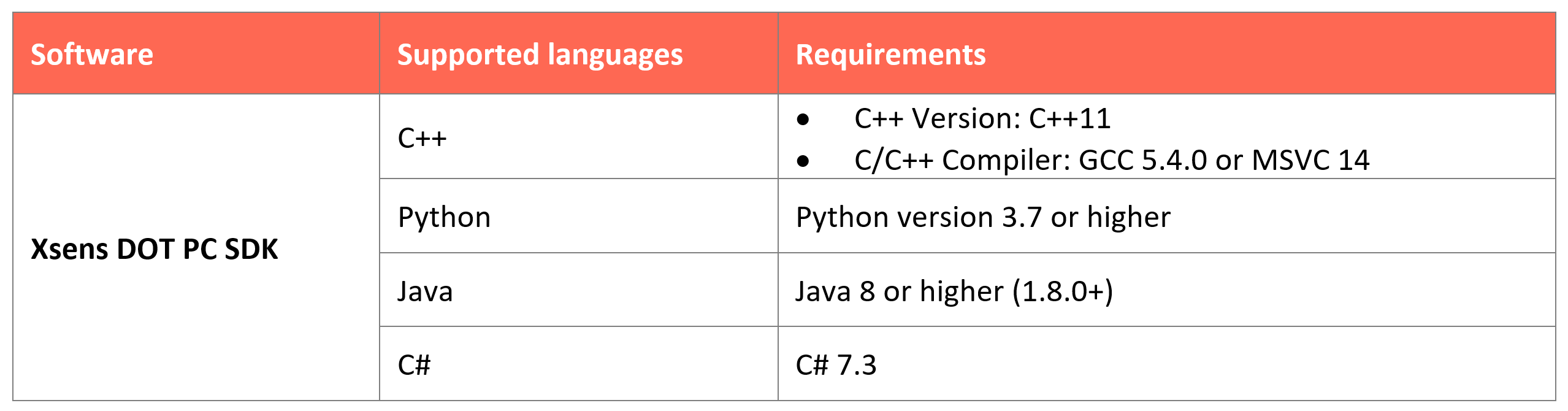This screenshot has height=411, width=1568.
Task: Click the C++ Version: C++11 line
Action: click(982, 118)
